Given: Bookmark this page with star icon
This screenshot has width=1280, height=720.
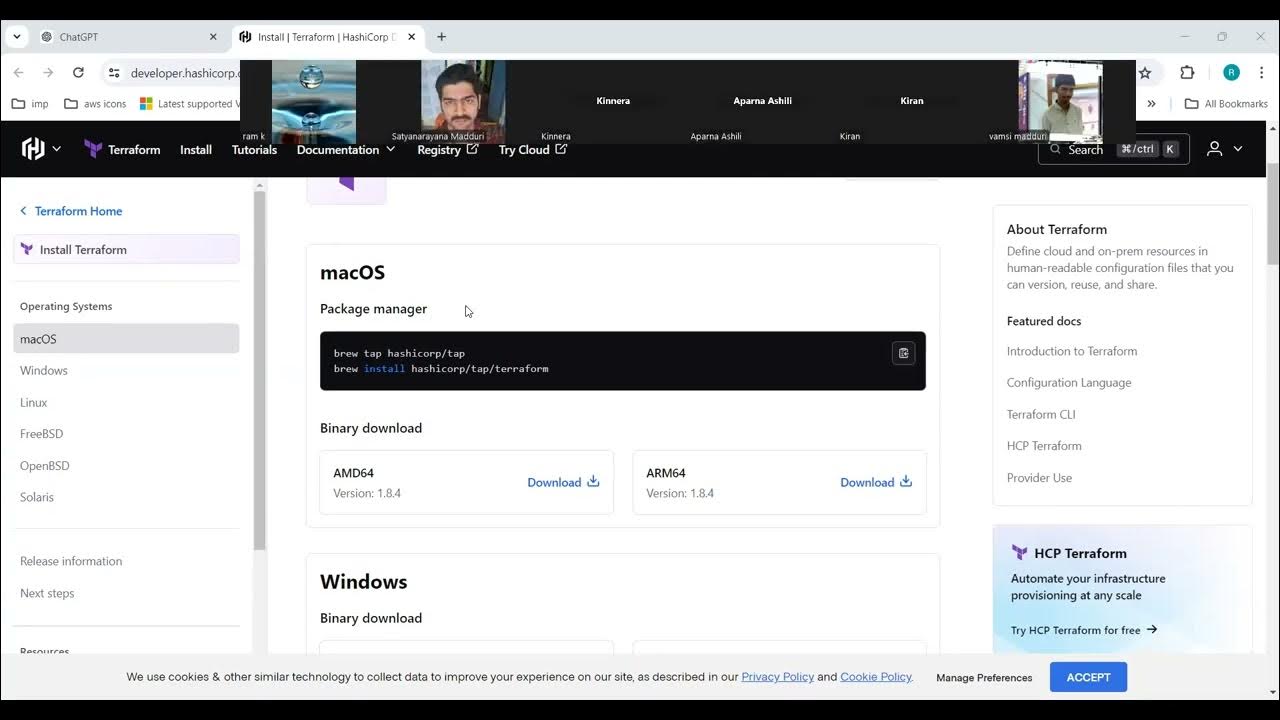Looking at the screenshot, I should (1145, 73).
